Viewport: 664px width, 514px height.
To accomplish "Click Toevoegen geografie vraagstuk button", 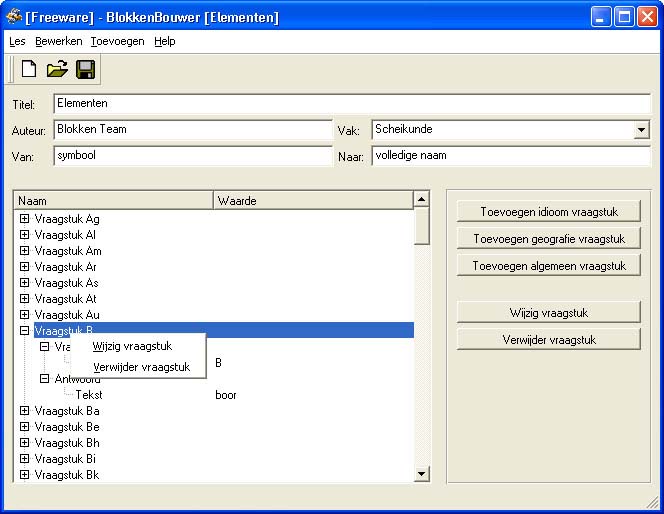I will (548, 239).
